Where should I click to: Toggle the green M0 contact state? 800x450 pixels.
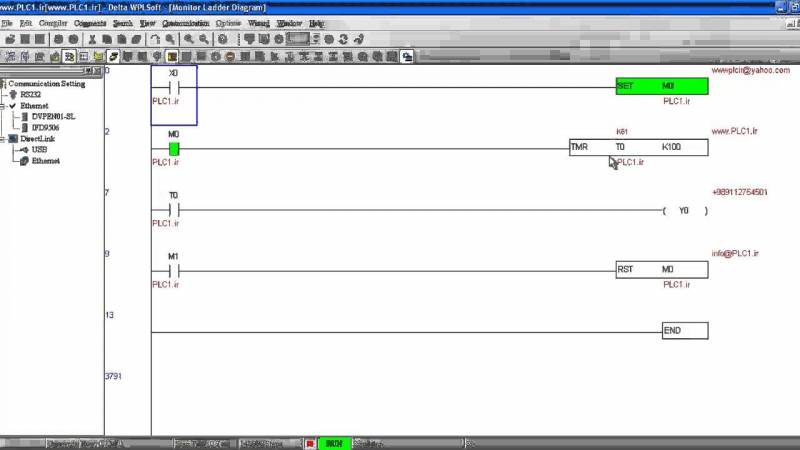point(174,149)
